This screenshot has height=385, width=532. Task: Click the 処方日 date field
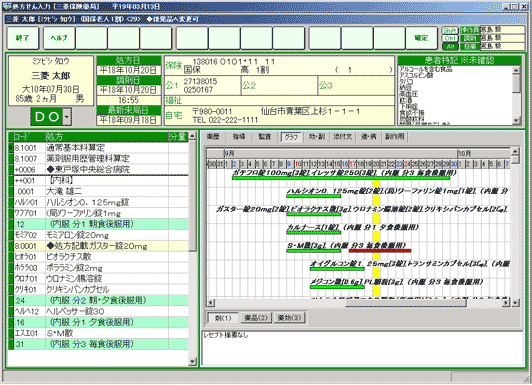point(129,70)
